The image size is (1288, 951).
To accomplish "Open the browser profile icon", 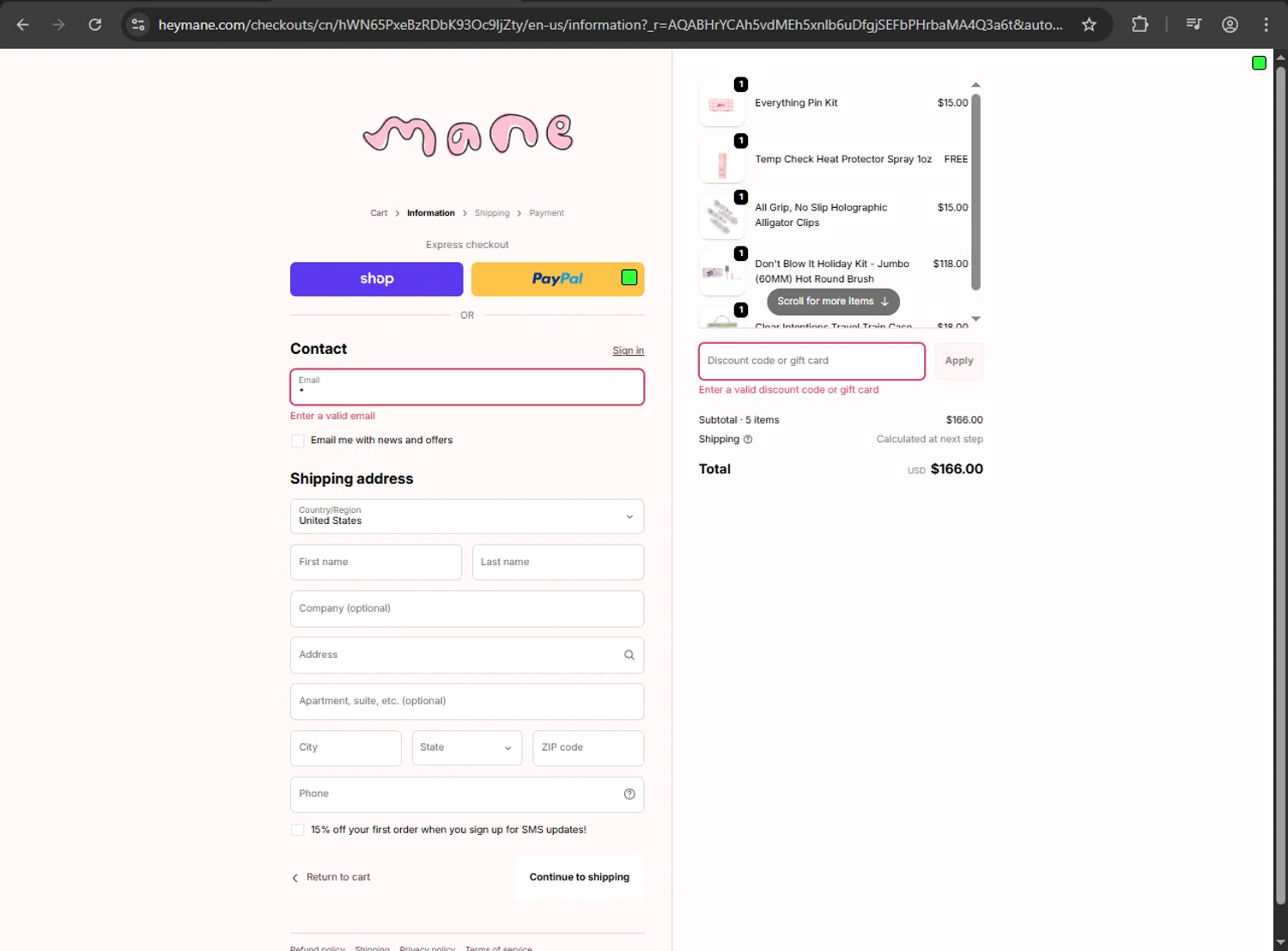I will pyautogui.click(x=1230, y=25).
